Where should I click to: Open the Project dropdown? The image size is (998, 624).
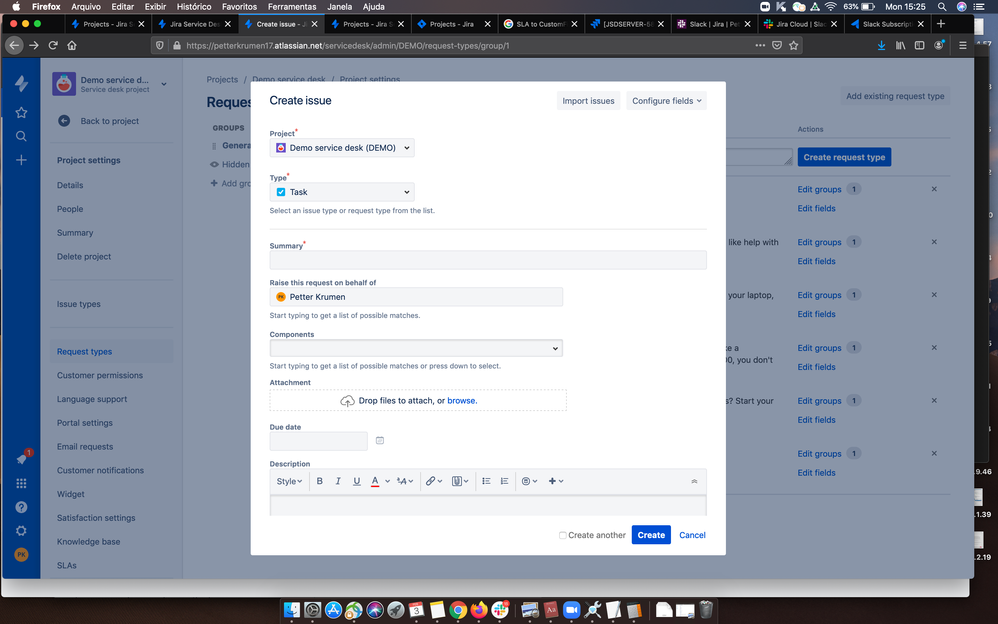(x=342, y=148)
